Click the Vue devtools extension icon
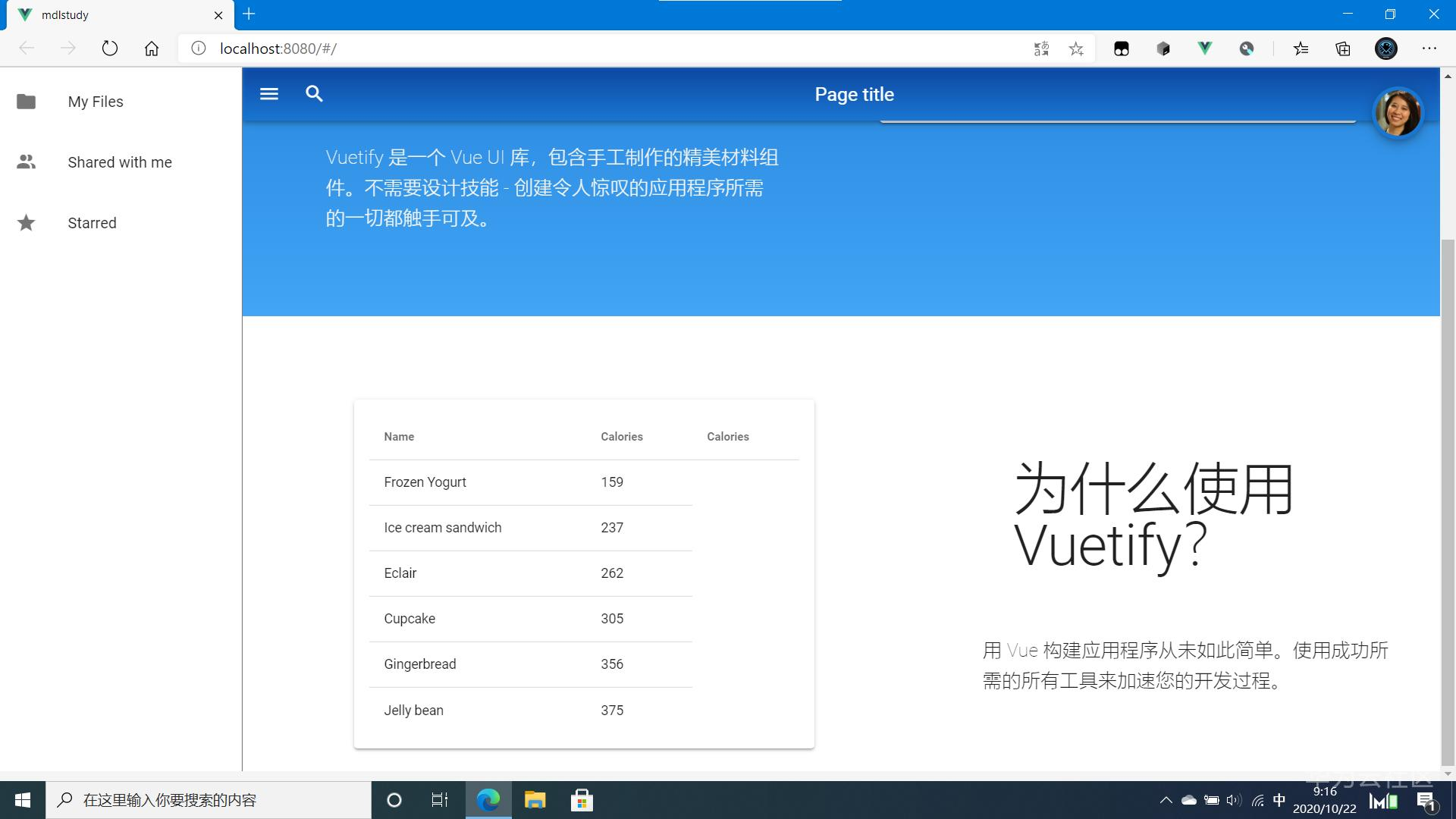 coord(1204,49)
